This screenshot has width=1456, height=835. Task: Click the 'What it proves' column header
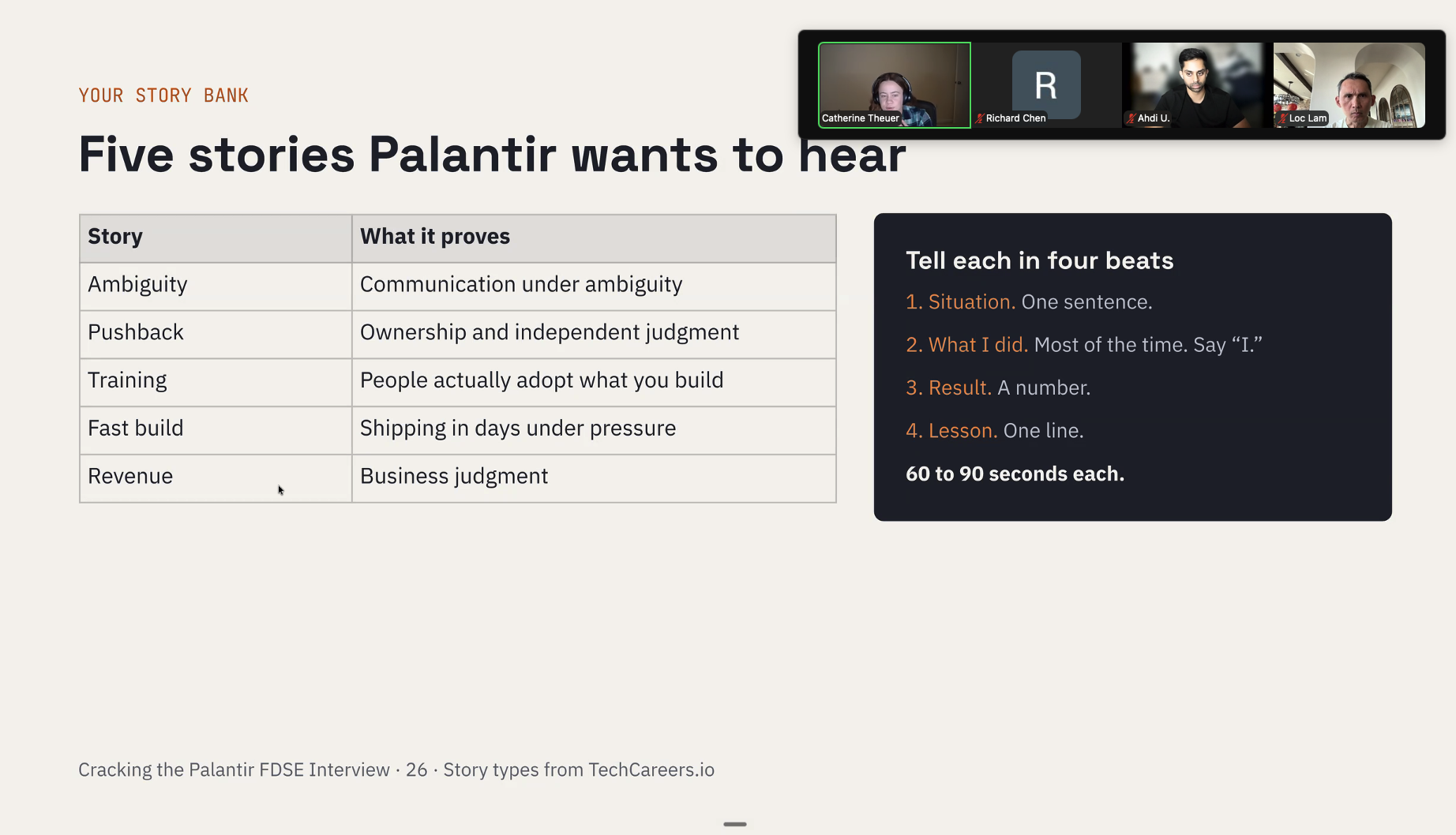pos(594,238)
